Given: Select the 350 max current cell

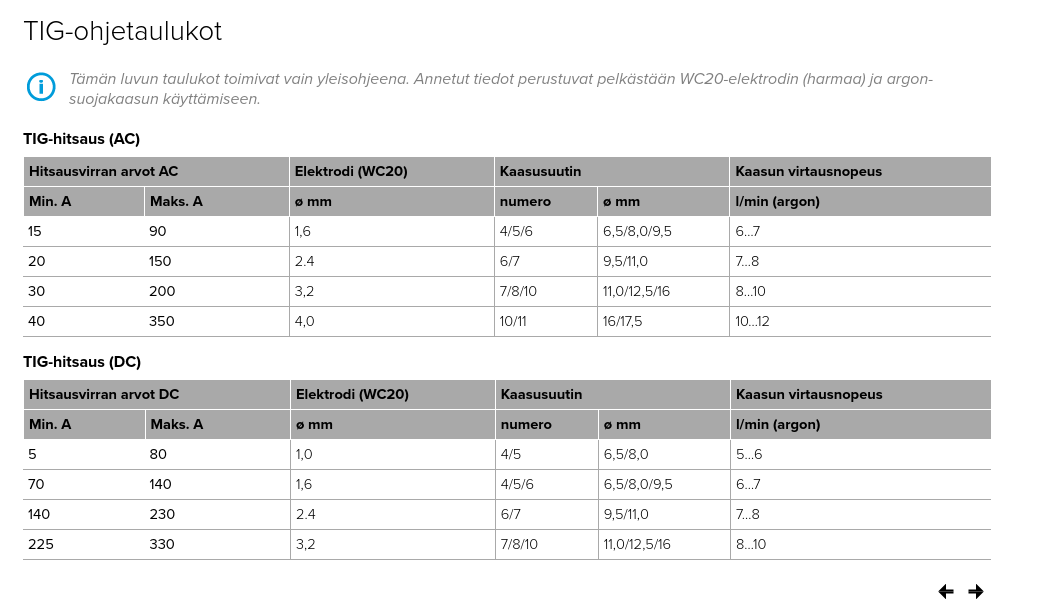Looking at the screenshot, I should (162, 322).
